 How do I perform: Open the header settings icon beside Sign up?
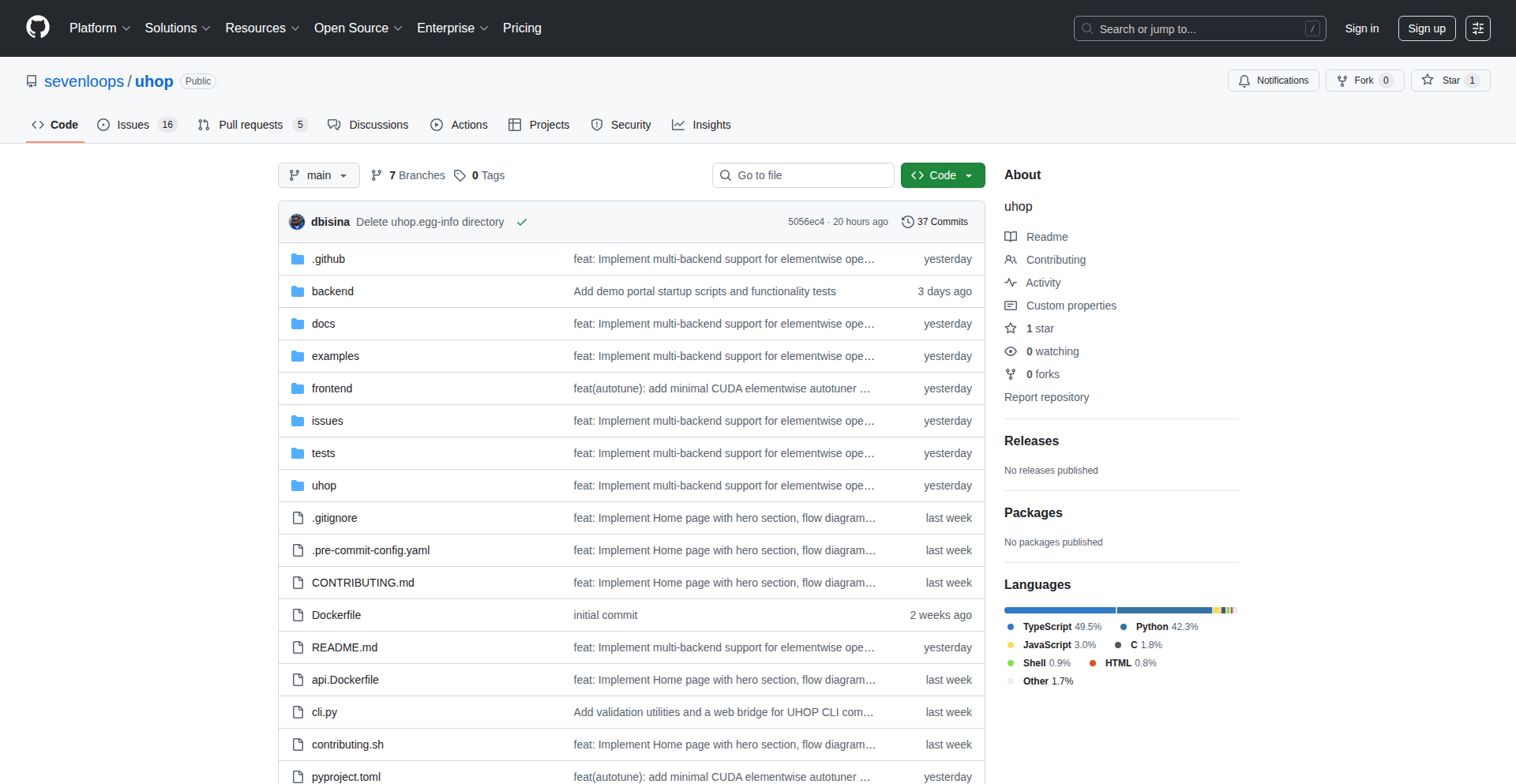pyautogui.click(x=1477, y=28)
